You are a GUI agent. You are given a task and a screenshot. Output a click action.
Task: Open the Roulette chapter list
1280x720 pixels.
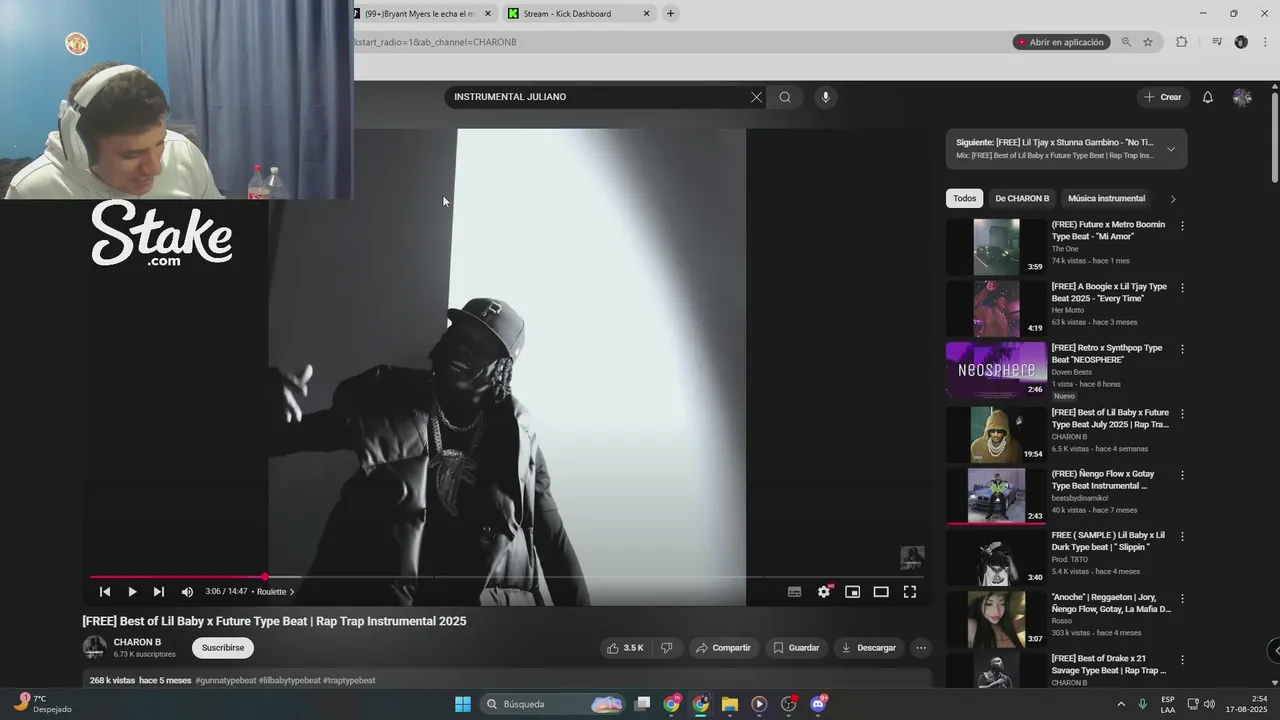click(275, 592)
